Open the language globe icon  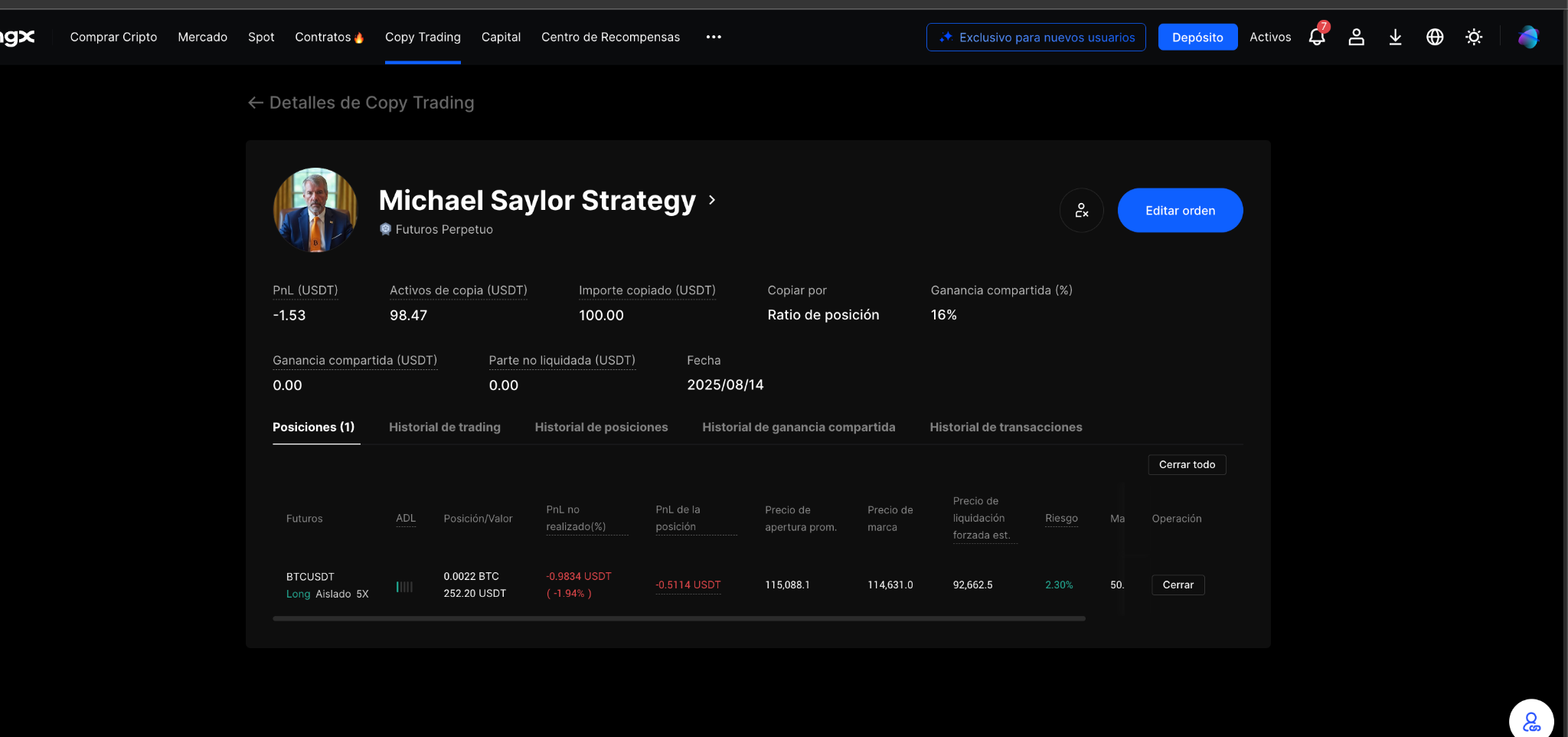coord(1435,37)
